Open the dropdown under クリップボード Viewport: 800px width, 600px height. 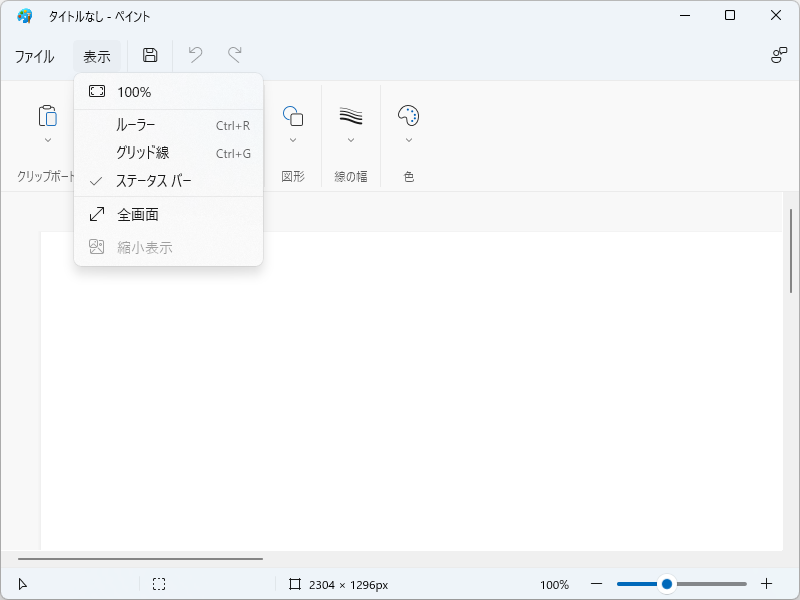tap(46, 140)
